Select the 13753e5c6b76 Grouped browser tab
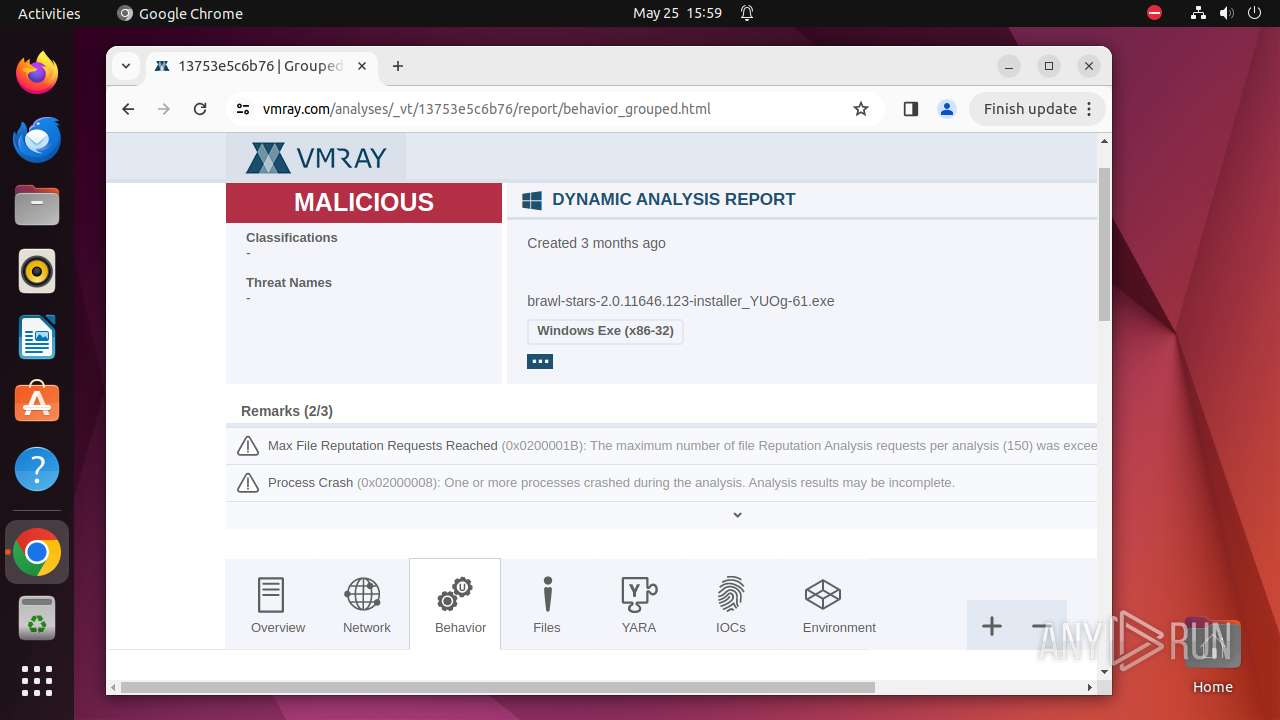The image size is (1280, 720). (x=263, y=66)
